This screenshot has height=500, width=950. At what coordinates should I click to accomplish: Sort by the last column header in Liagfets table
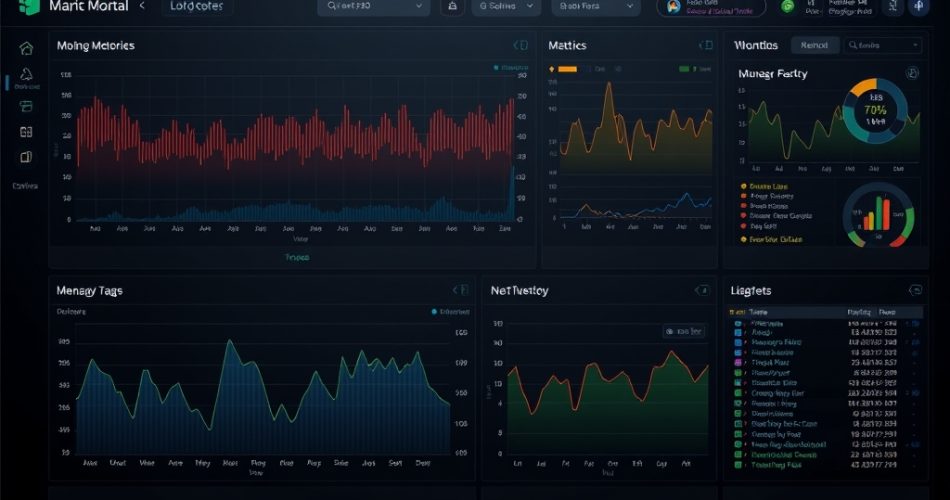888,312
